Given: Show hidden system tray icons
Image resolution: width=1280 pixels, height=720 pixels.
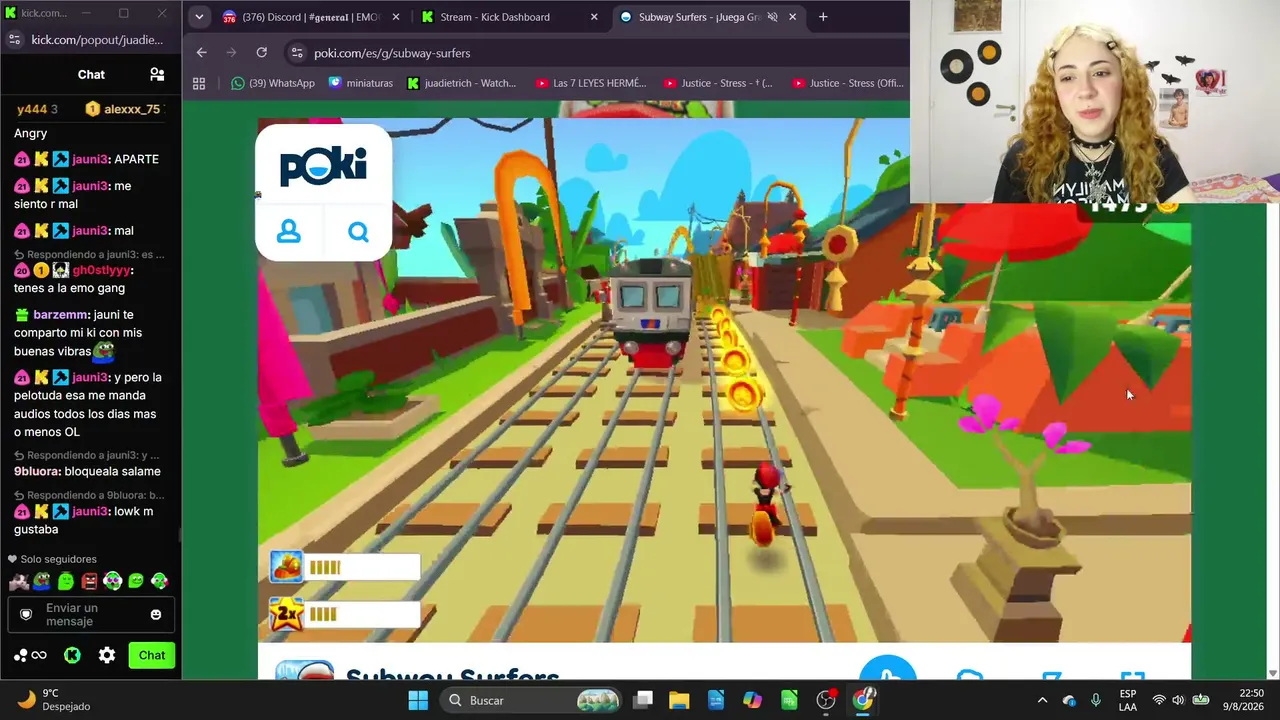Looking at the screenshot, I should (x=1042, y=700).
